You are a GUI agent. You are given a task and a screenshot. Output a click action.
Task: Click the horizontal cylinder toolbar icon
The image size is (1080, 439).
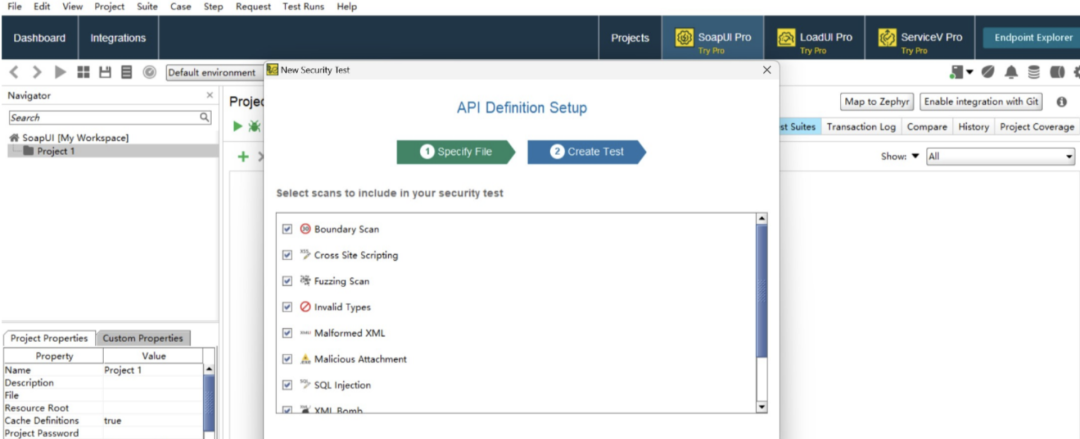point(1057,72)
